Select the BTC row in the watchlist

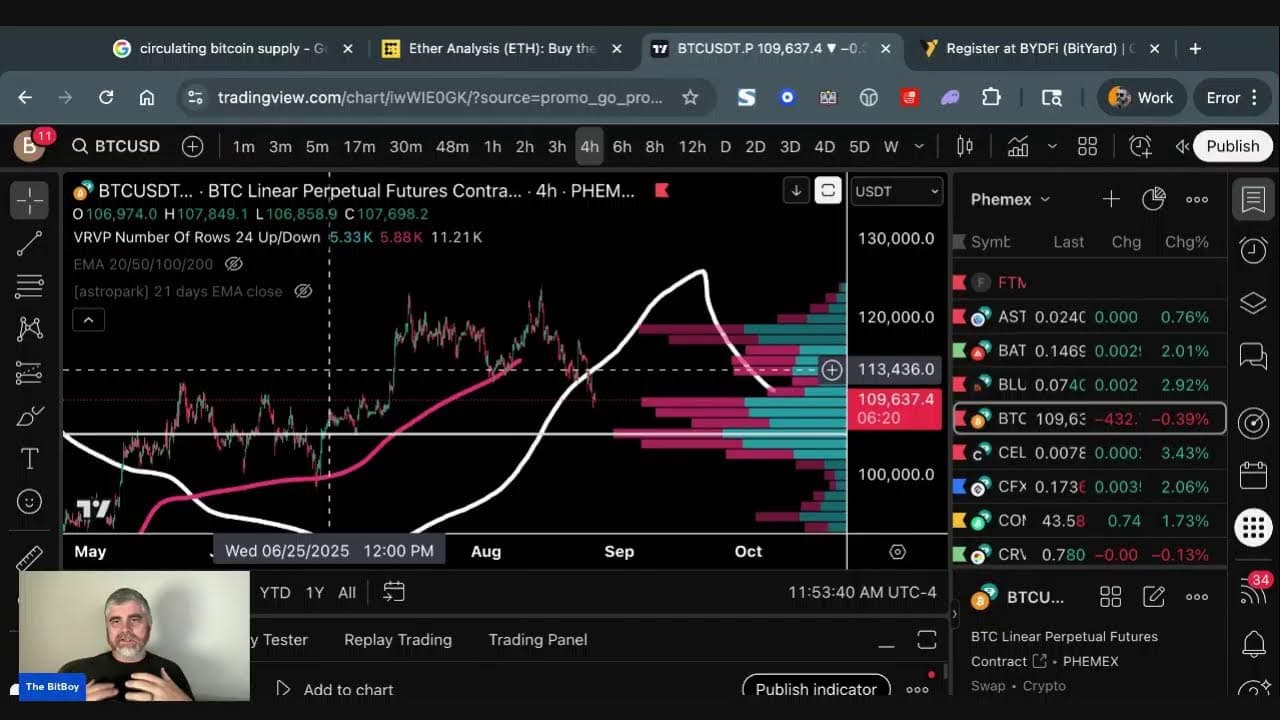[x=1089, y=419]
